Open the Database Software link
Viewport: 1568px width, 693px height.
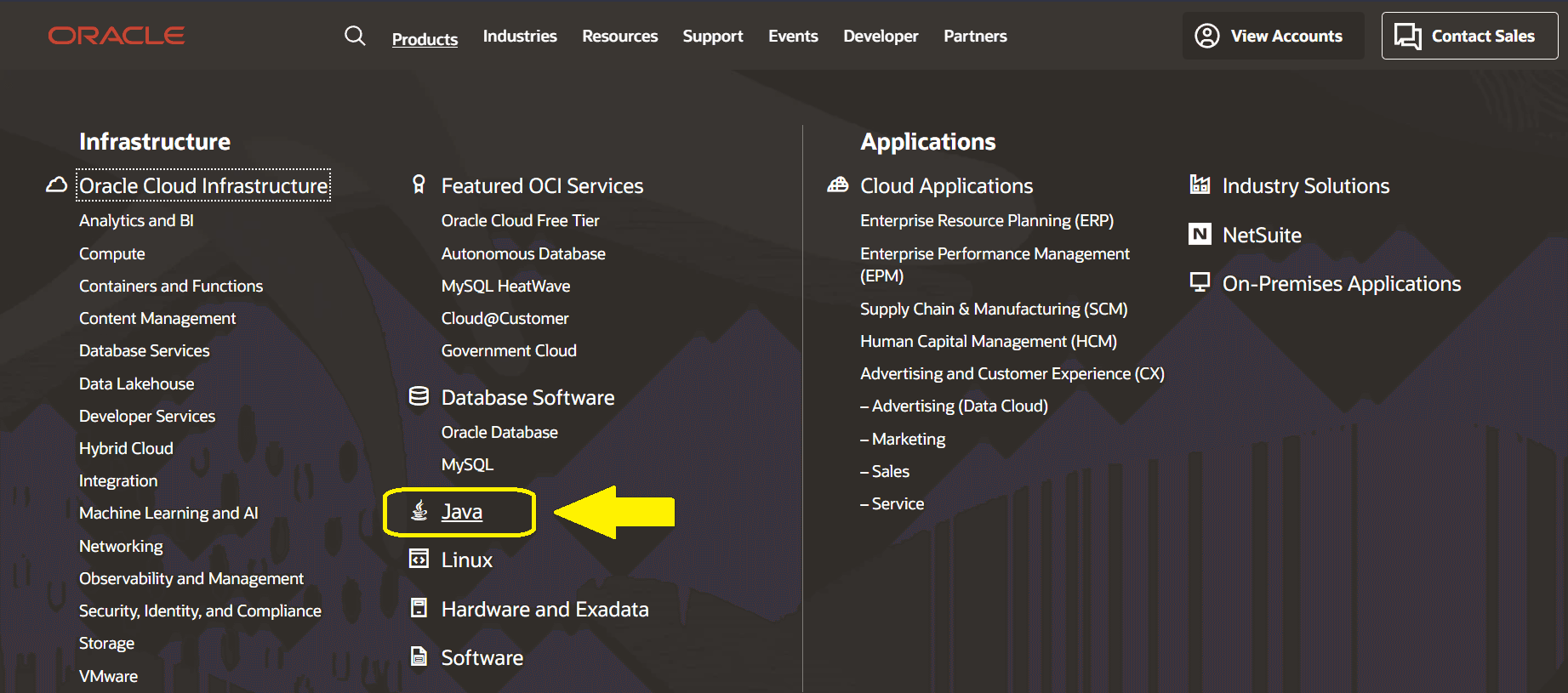(x=527, y=397)
